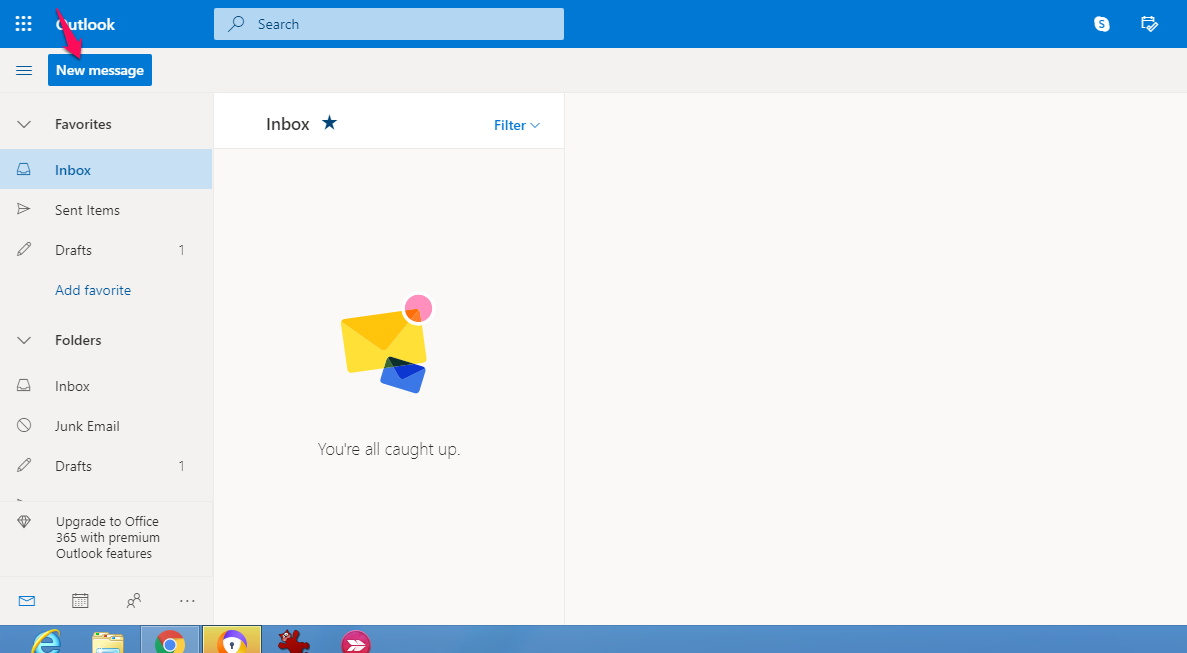1187x653 pixels.
Task: Click the Folders Drafts count 1
Action: [x=181, y=466]
